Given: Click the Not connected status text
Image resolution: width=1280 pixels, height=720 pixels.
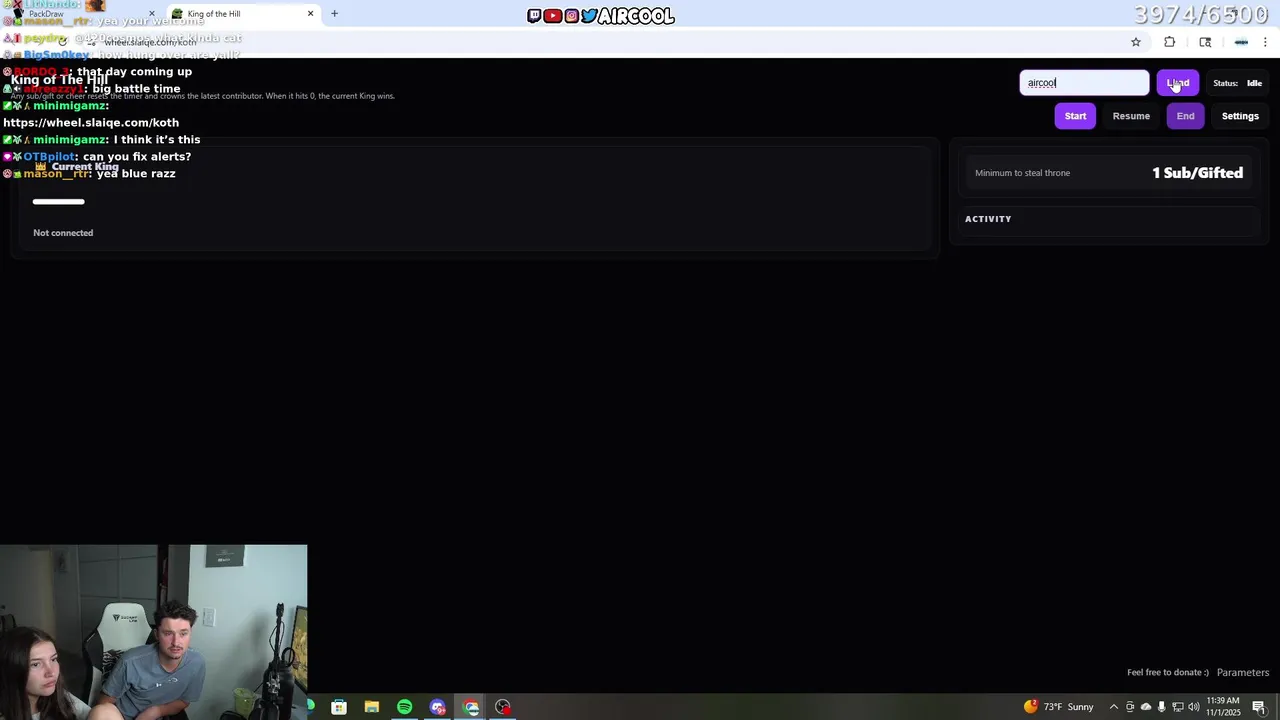Looking at the screenshot, I should tap(63, 233).
